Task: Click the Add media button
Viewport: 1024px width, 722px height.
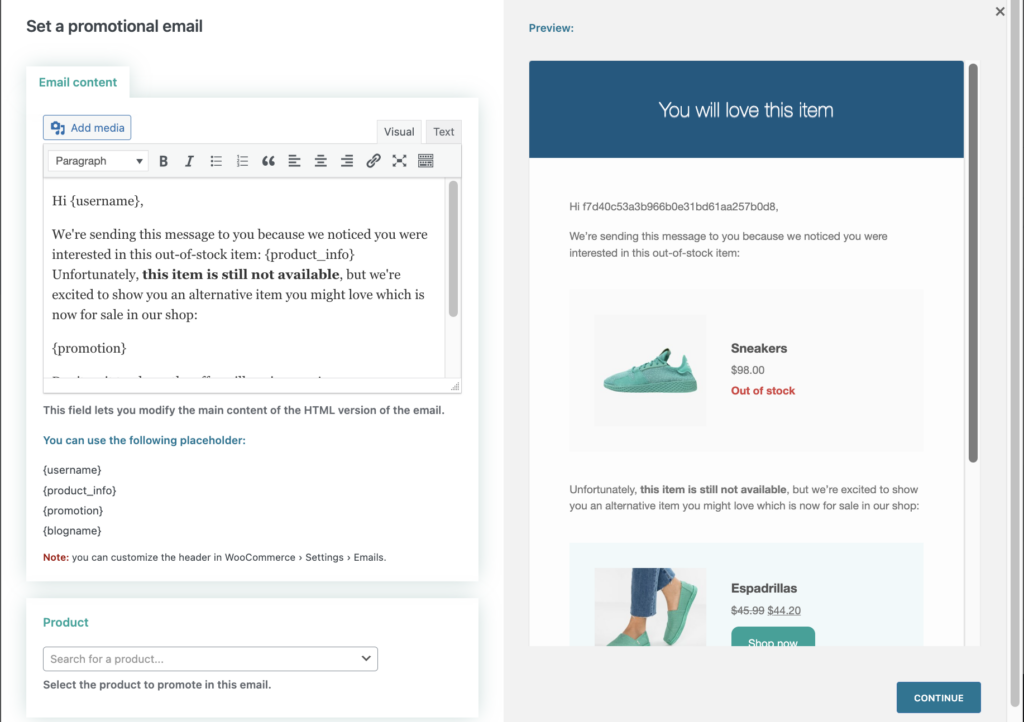Action: [87, 127]
